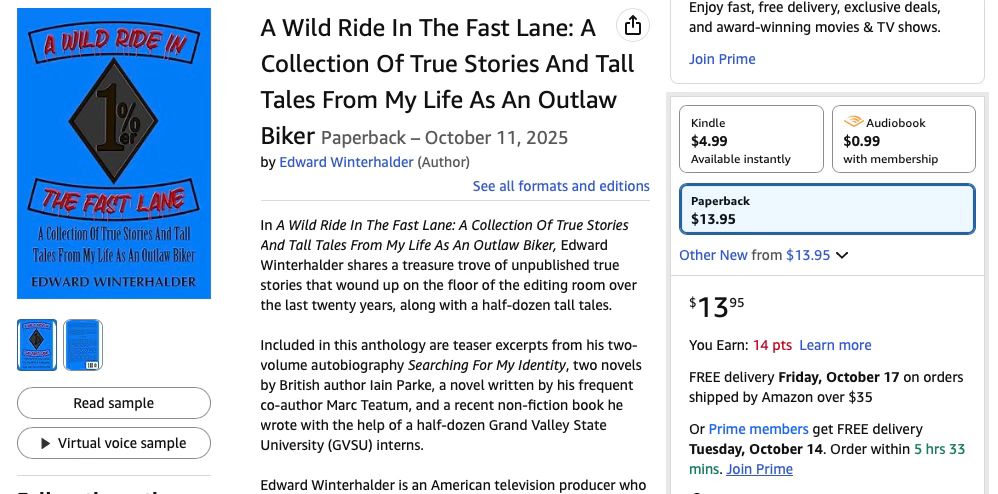Select the front cover thumbnail
The image size is (998, 494).
37,345
